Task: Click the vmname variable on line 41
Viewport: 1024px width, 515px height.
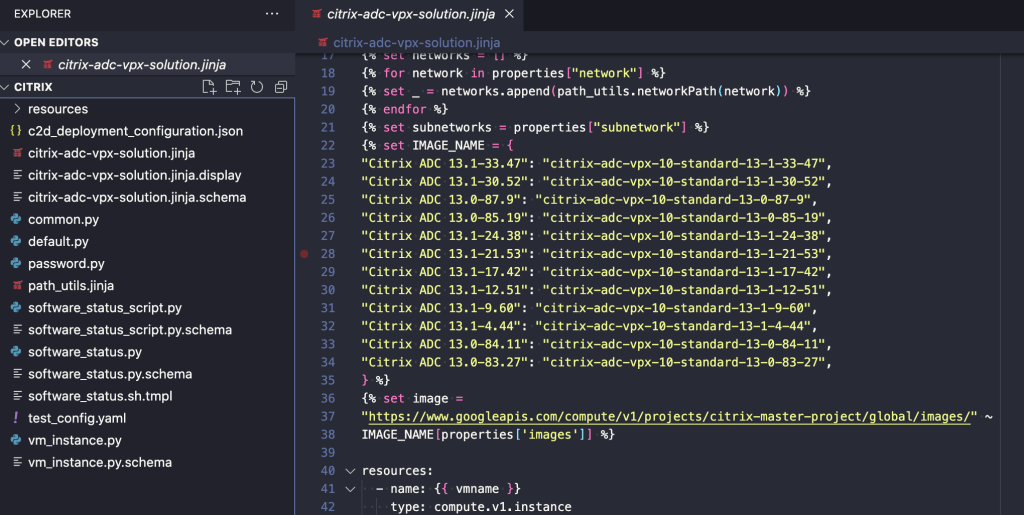Action: 477,489
